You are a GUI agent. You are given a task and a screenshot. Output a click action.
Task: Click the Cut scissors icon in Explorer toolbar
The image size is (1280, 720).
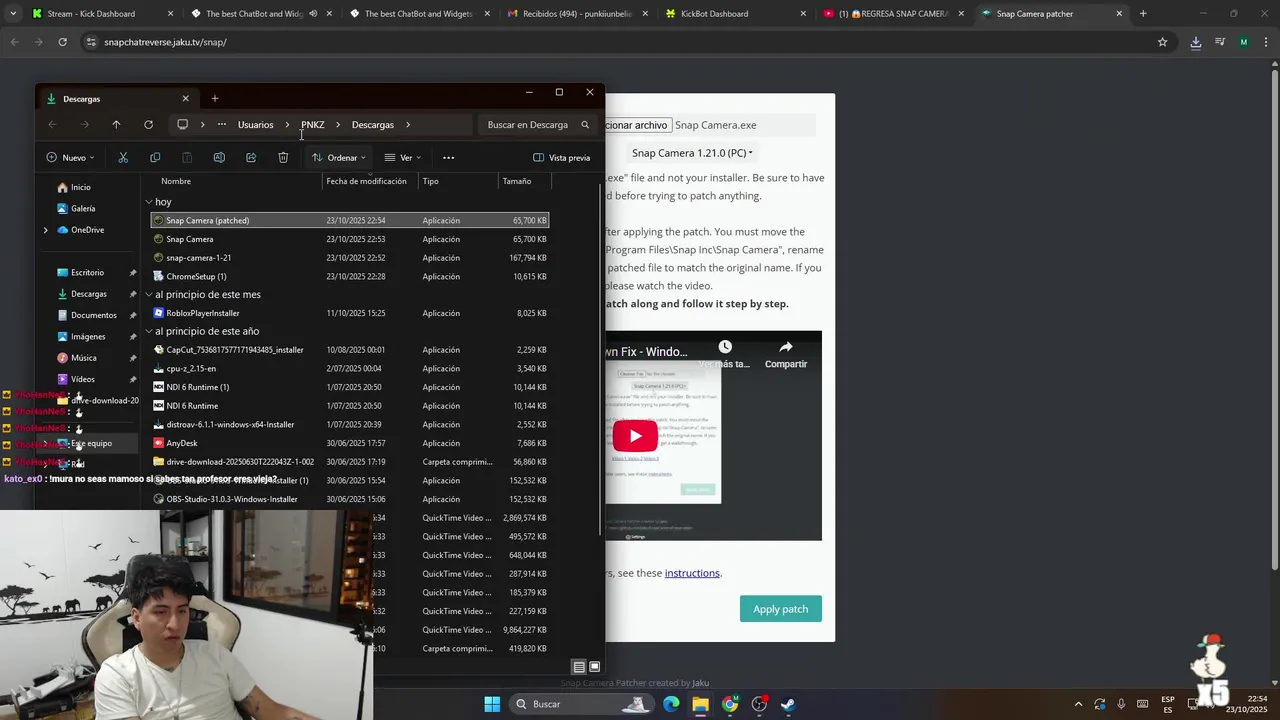click(123, 157)
